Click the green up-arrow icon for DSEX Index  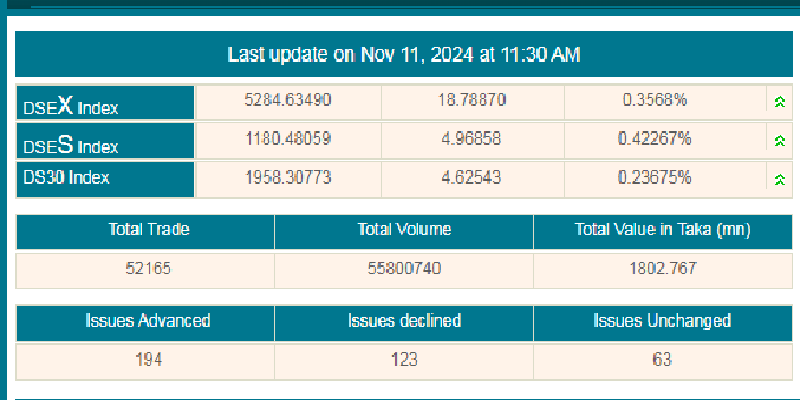[778, 102]
